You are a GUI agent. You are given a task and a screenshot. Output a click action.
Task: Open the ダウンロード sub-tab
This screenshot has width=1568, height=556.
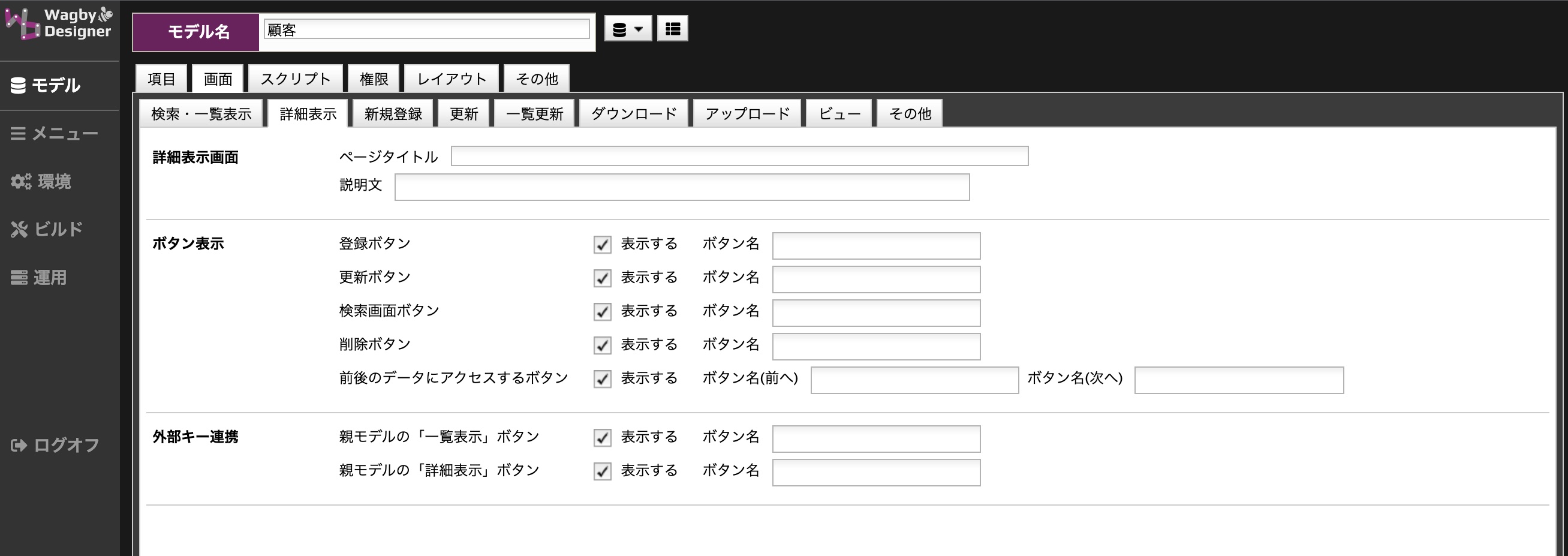coord(633,113)
